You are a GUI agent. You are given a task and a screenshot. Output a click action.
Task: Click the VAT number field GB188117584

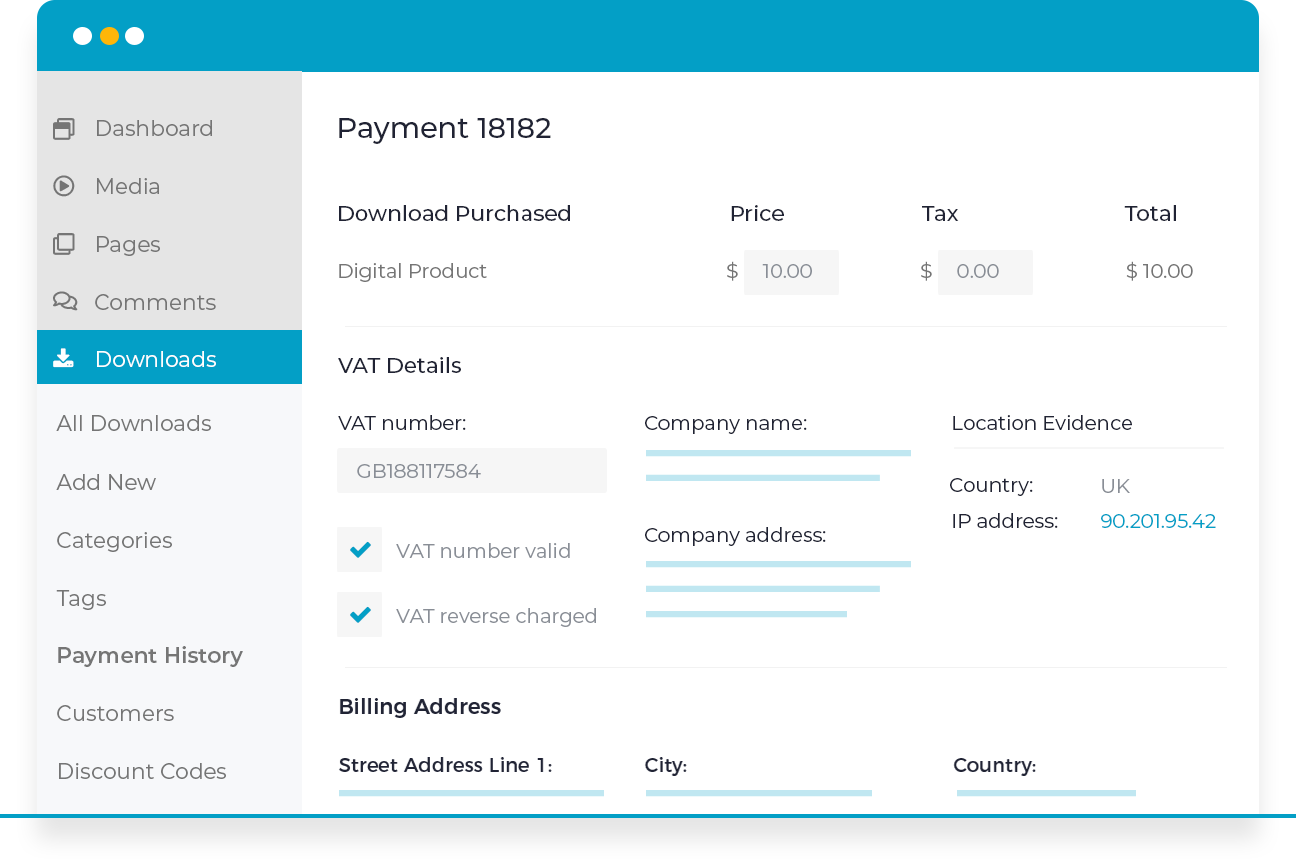(x=471, y=470)
